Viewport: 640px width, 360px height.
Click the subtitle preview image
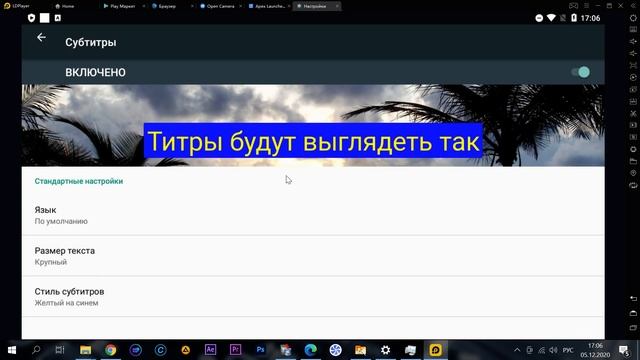click(x=313, y=125)
